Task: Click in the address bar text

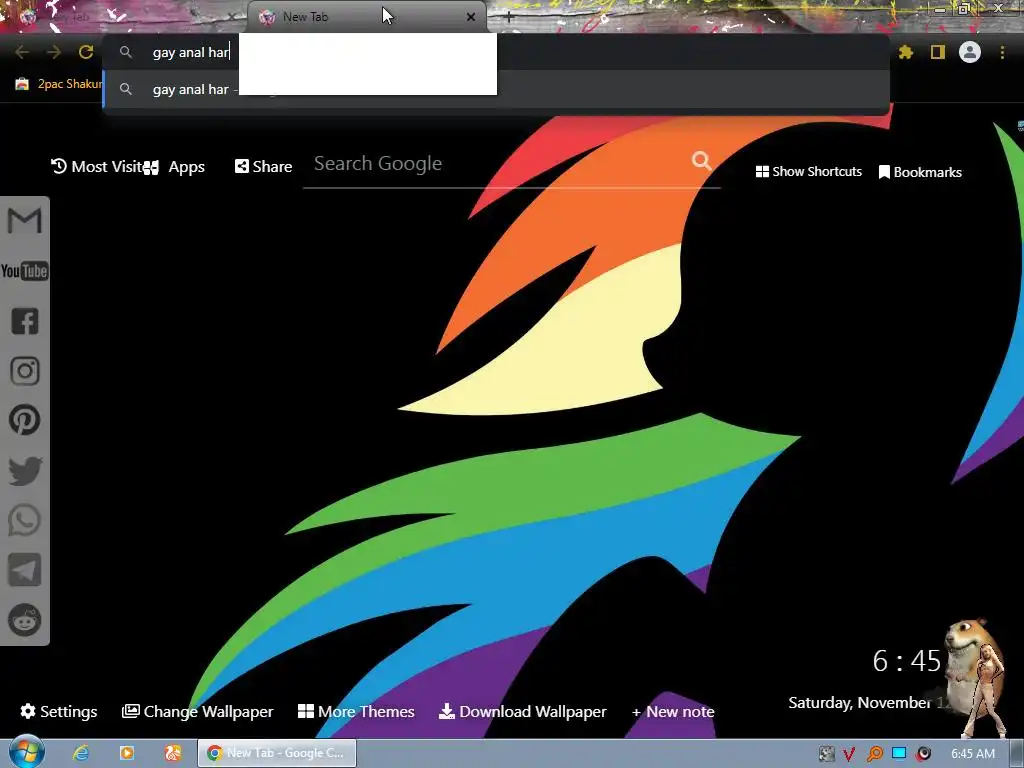Action: [190, 52]
